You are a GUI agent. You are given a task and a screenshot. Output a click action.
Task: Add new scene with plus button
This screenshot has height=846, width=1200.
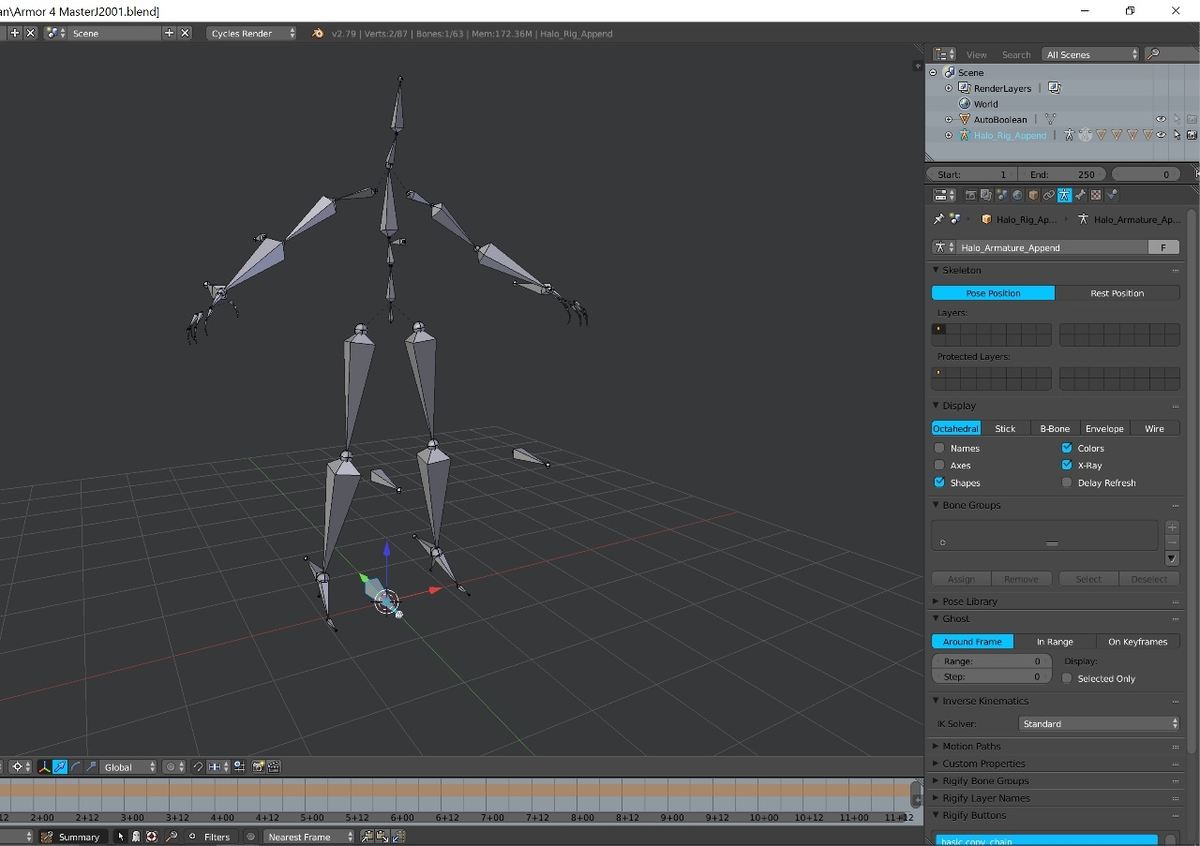169,33
